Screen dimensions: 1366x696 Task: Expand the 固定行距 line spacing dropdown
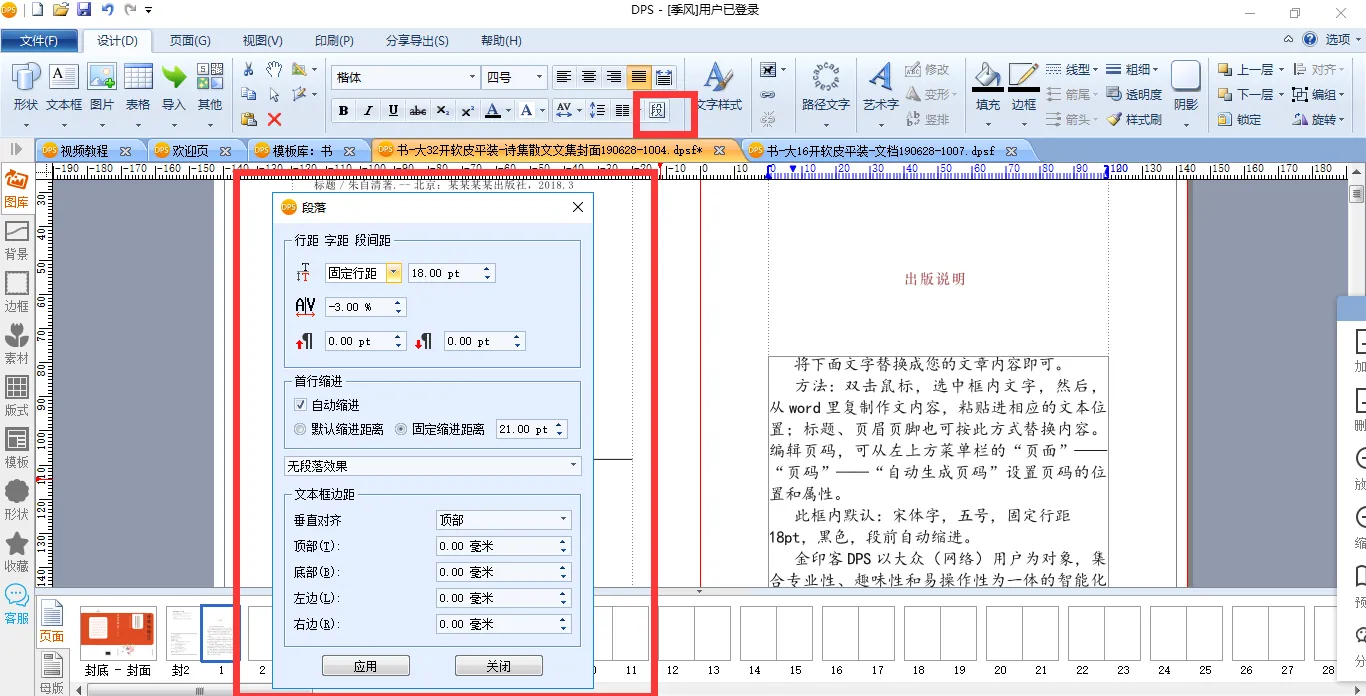click(393, 273)
